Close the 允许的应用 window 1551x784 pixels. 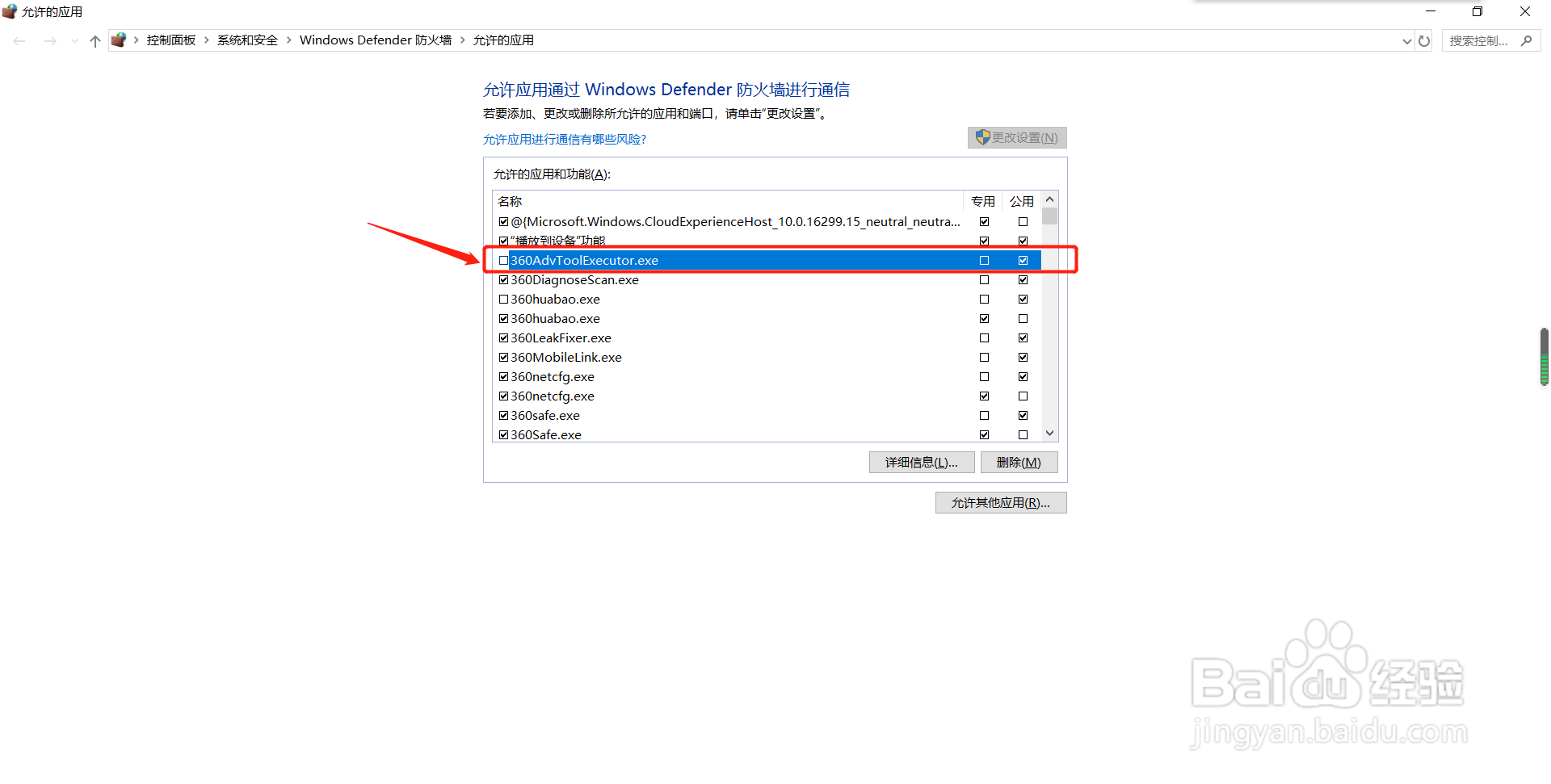pyautogui.click(x=1525, y=11)
